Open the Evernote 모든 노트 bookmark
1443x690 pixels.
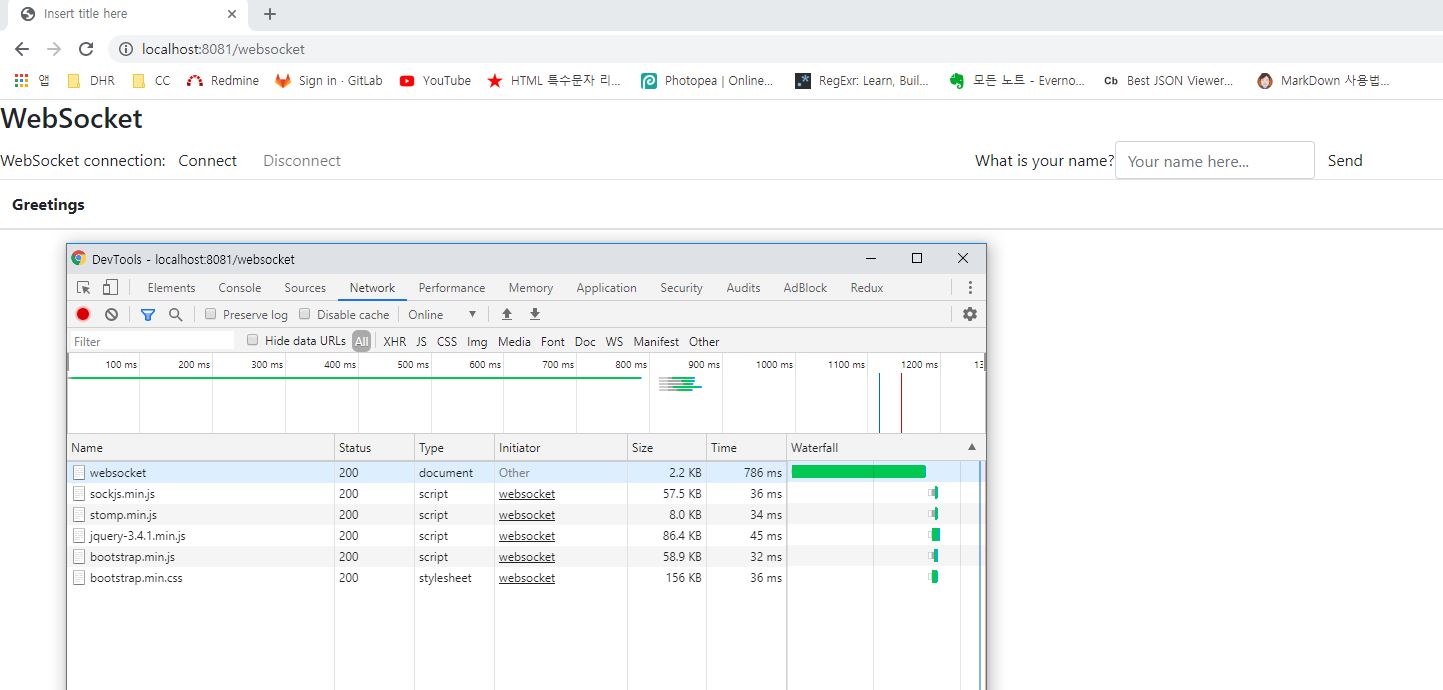tap(1017, 81)
